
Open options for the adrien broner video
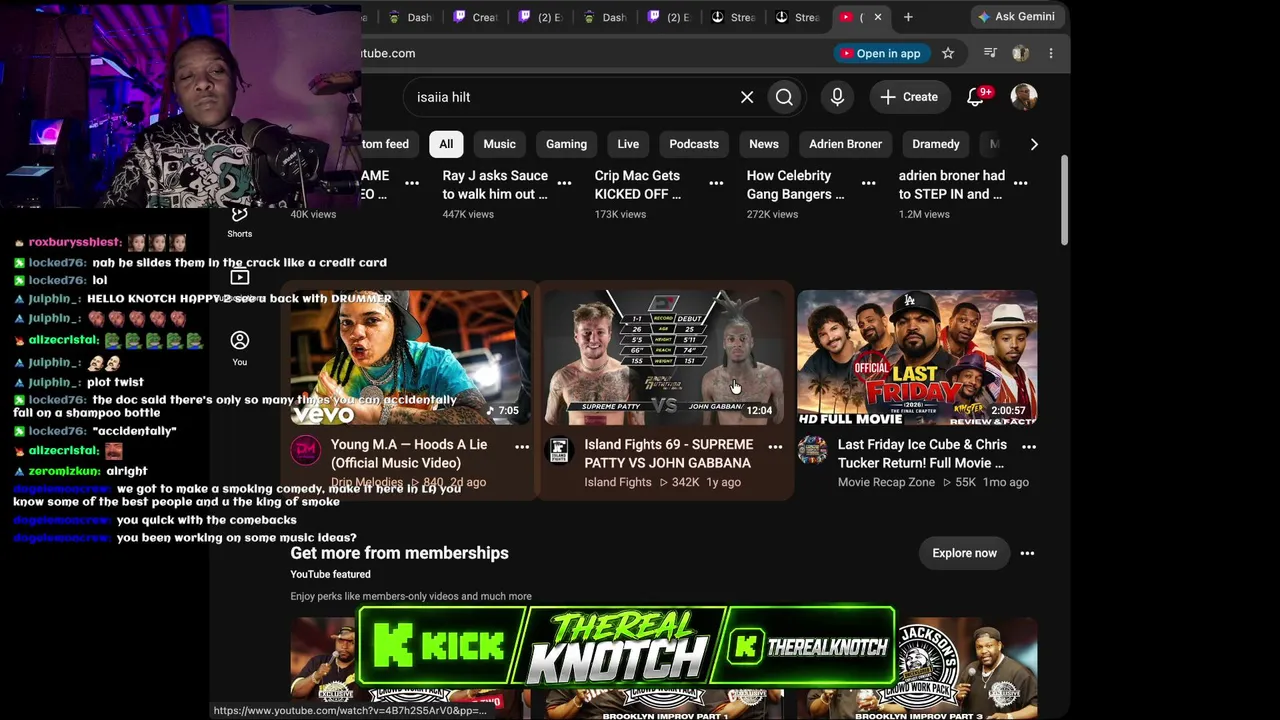click(1020, 183)
